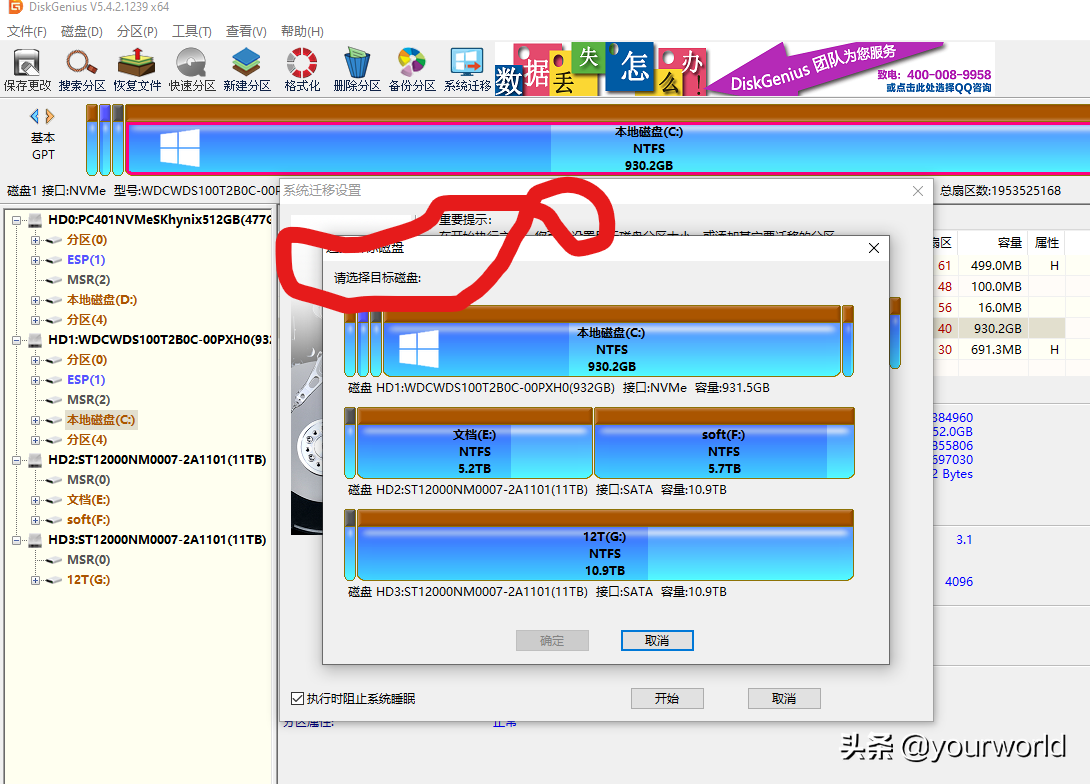The height and width of the screenshot is (784, 1090).
Task: Open the Backup Partition (备份分区) tool
Action: click(412, 70)
